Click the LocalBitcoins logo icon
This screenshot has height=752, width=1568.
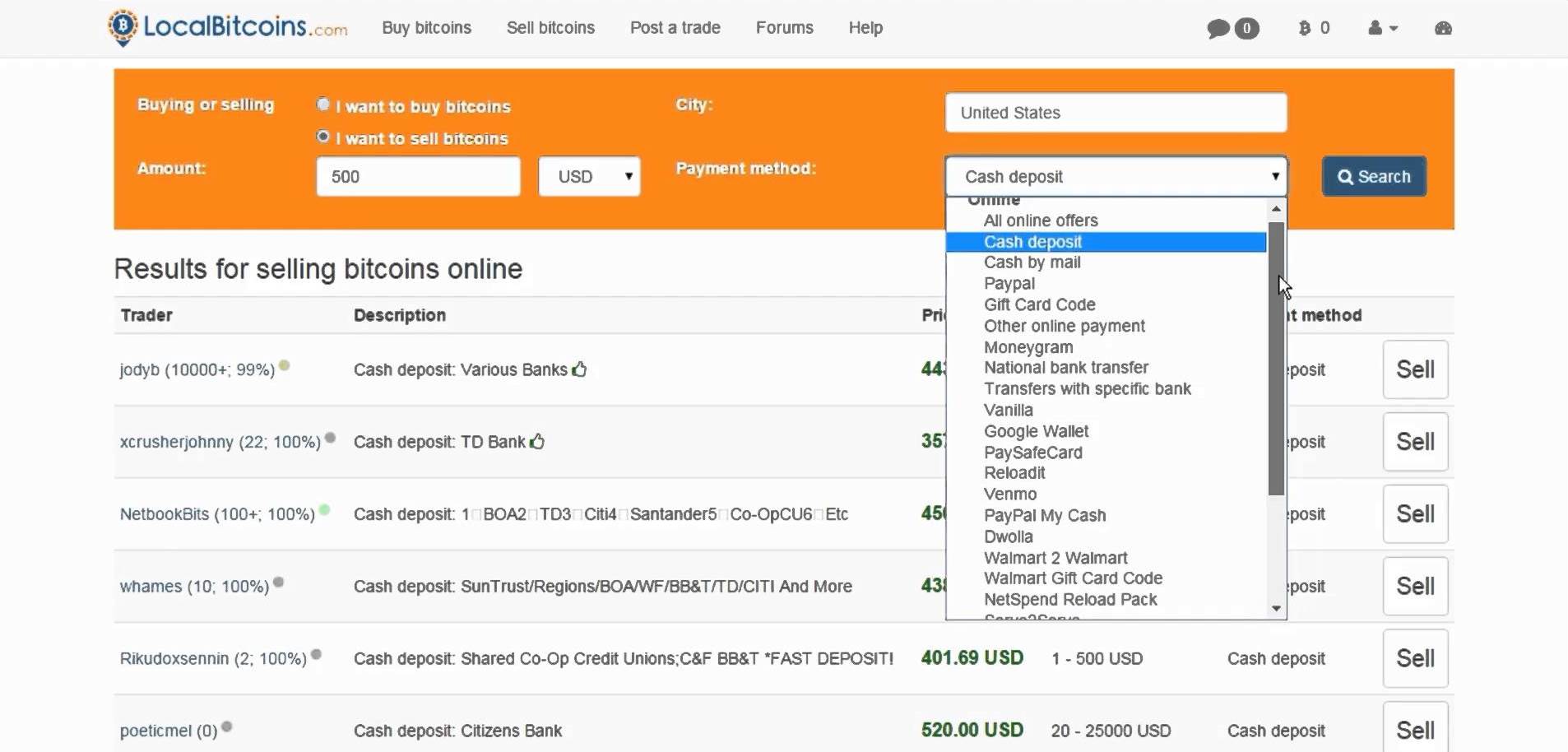123,27
